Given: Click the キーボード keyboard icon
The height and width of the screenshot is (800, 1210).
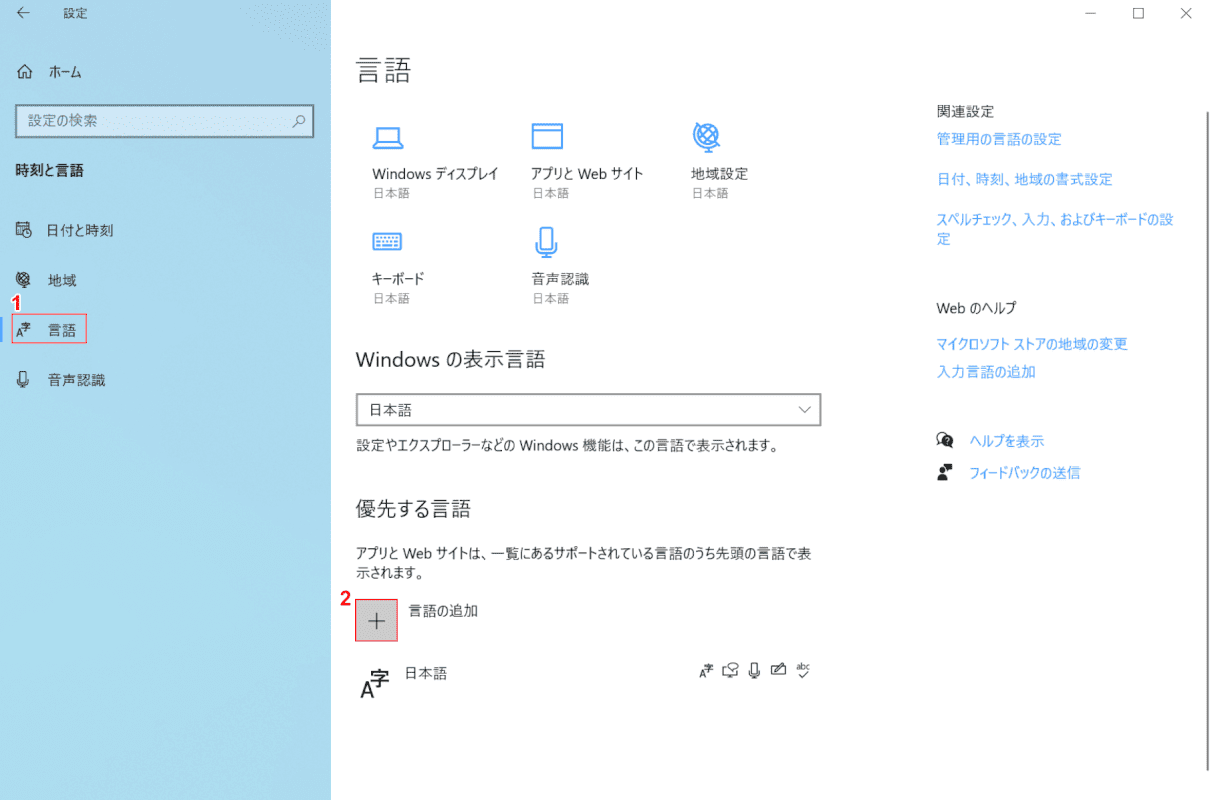Looking at the screenshot, I should pyautogui.click(x=387, y=241).
